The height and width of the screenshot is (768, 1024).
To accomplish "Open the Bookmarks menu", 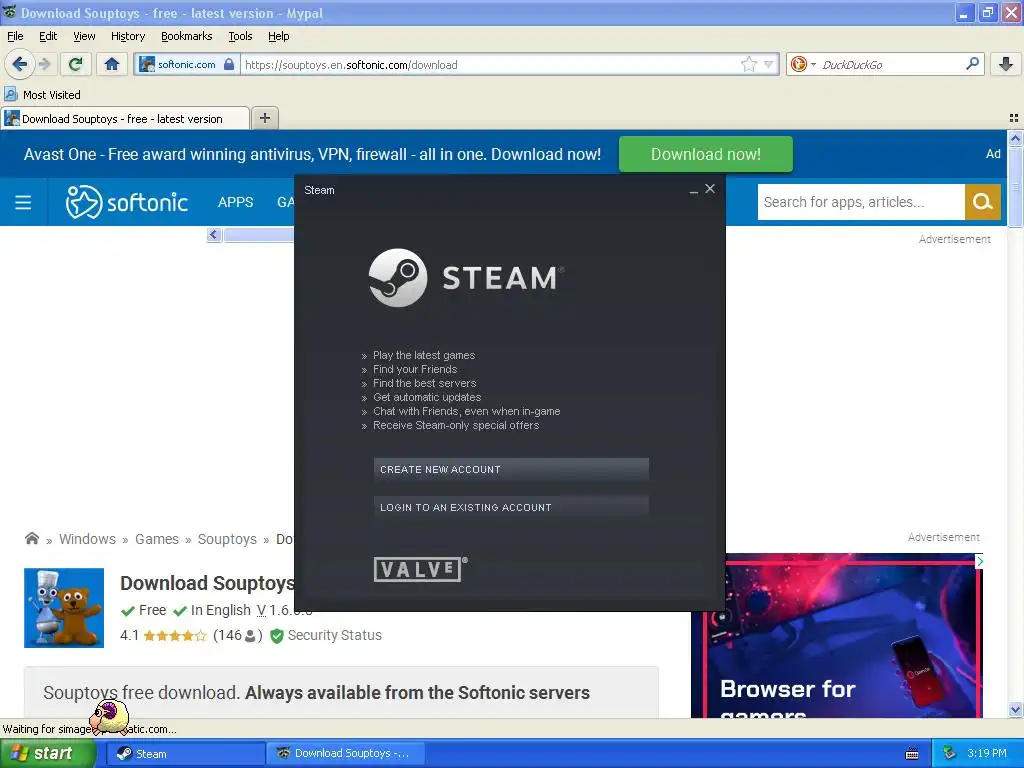I will [186, 36].
